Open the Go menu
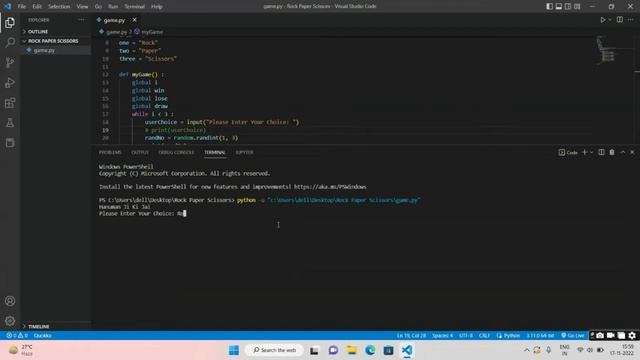The height and width of the screenshot is (360, 640). (x=98, y=7)
